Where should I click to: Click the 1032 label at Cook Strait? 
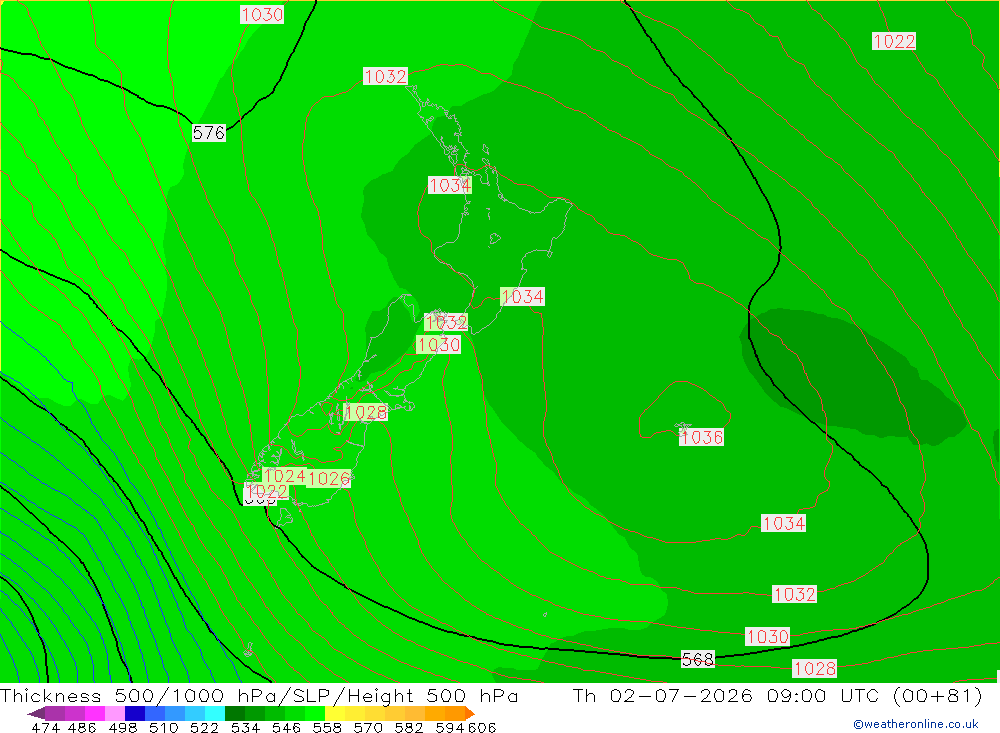click(x=446, y=322)
